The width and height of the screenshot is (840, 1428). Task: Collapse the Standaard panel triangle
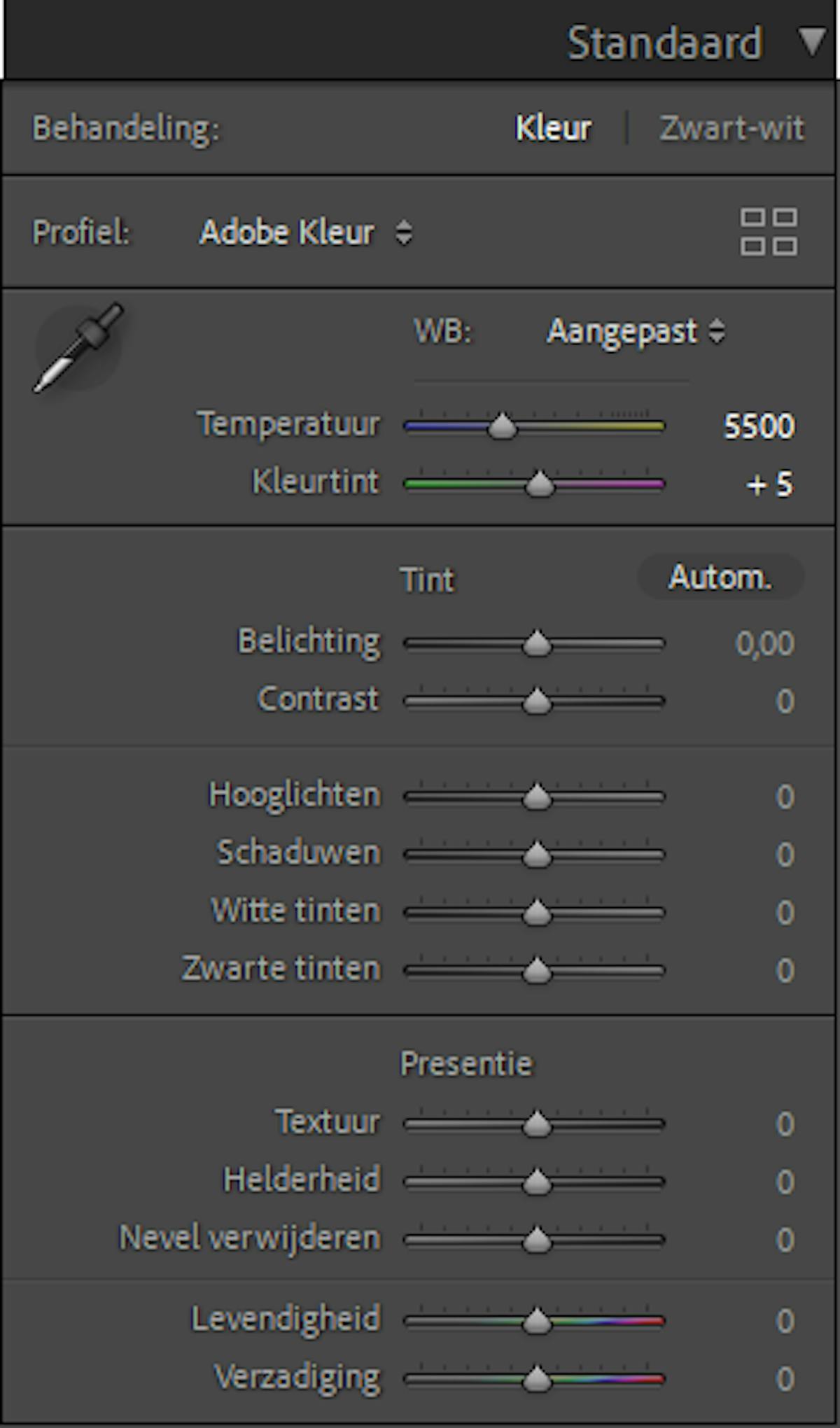pyautogui.click(x=812, y=42)
